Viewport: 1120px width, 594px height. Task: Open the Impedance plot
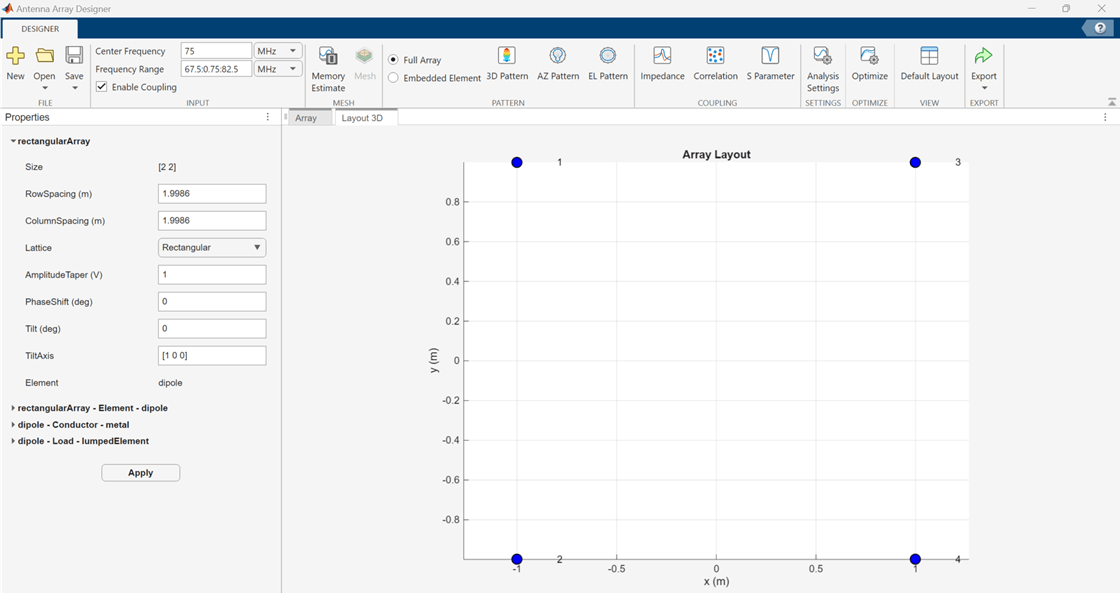click(x=662, y=56)
